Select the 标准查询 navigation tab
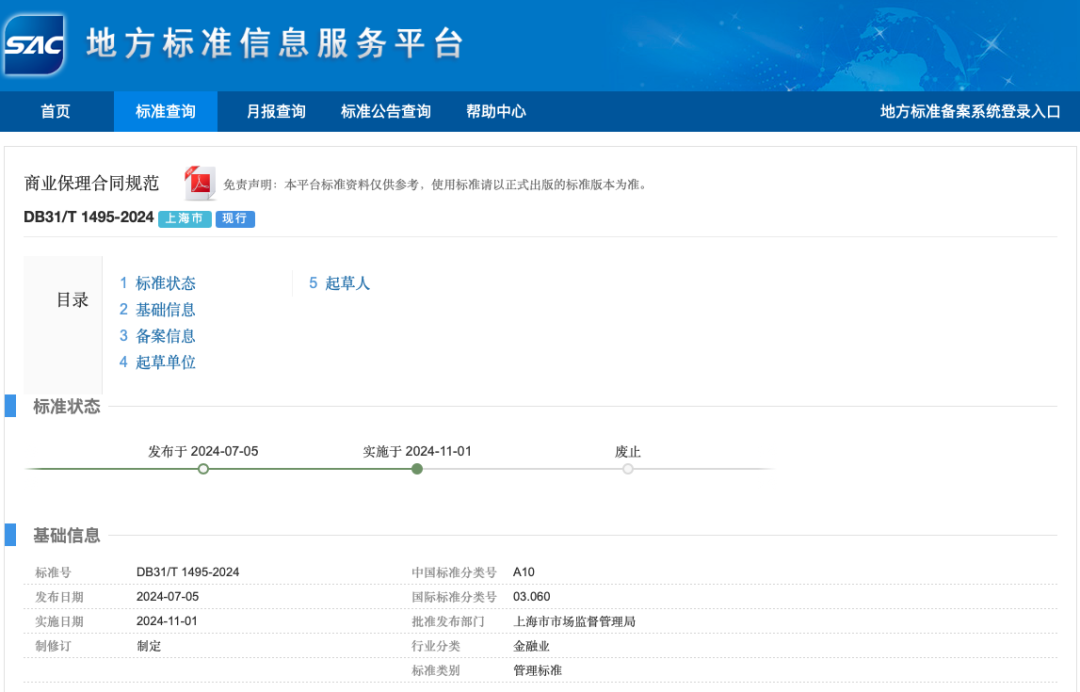This screenshot has height=692, width=1080. [165, 112]
